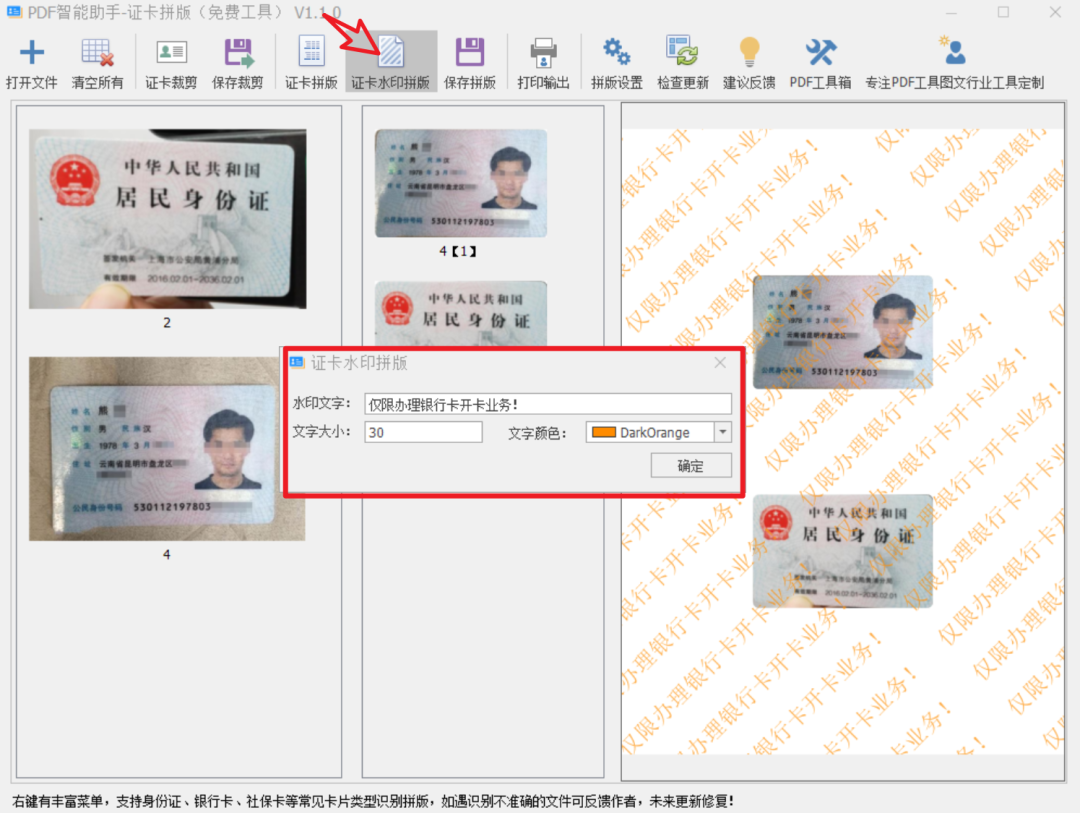This screenshot has height=813, width=1080.
Task: Open 建议反馈 feedback lightbulb icon
Action: point(749,53)
